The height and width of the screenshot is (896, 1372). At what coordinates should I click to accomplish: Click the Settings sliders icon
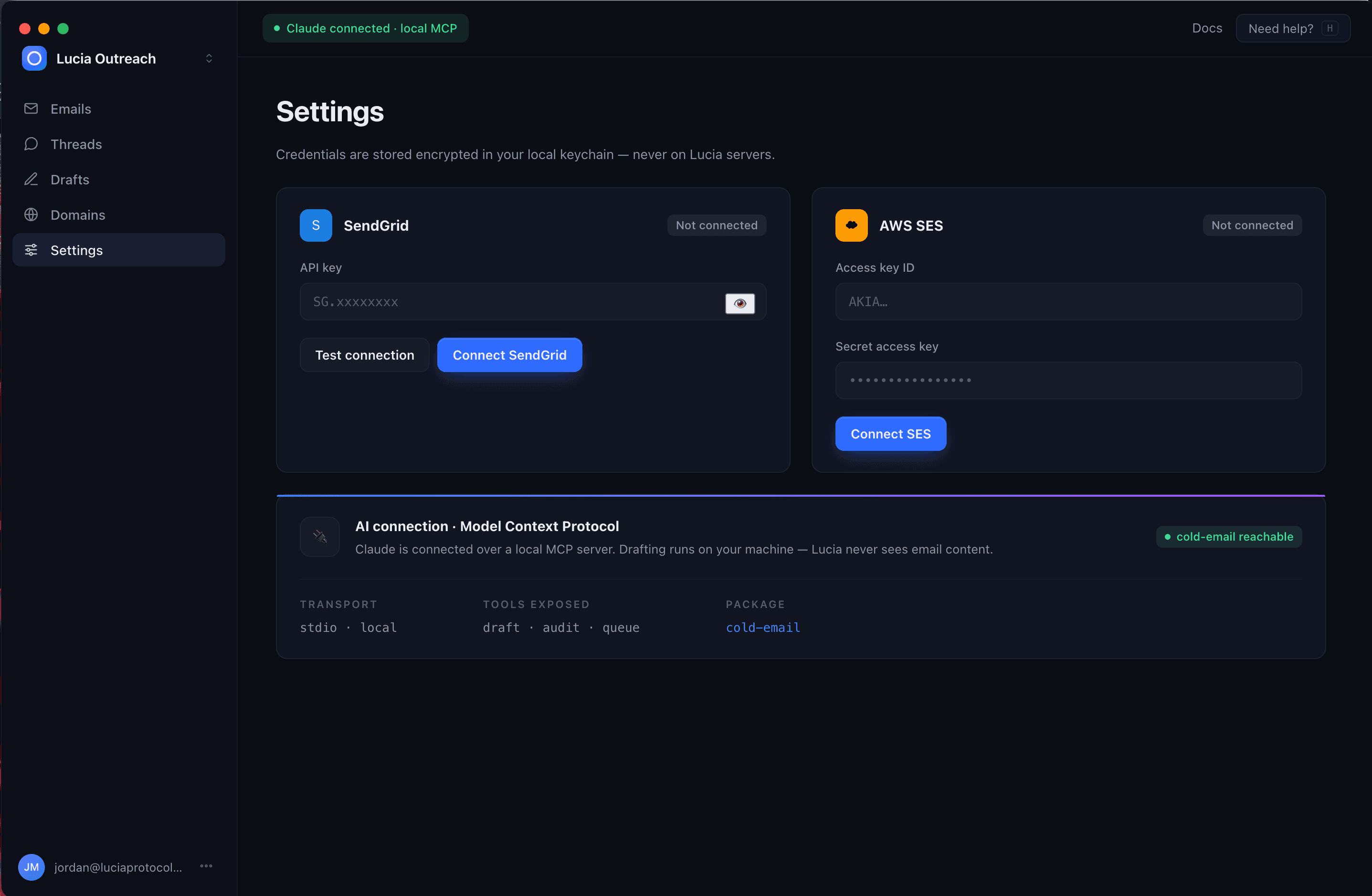coord(31,250)
